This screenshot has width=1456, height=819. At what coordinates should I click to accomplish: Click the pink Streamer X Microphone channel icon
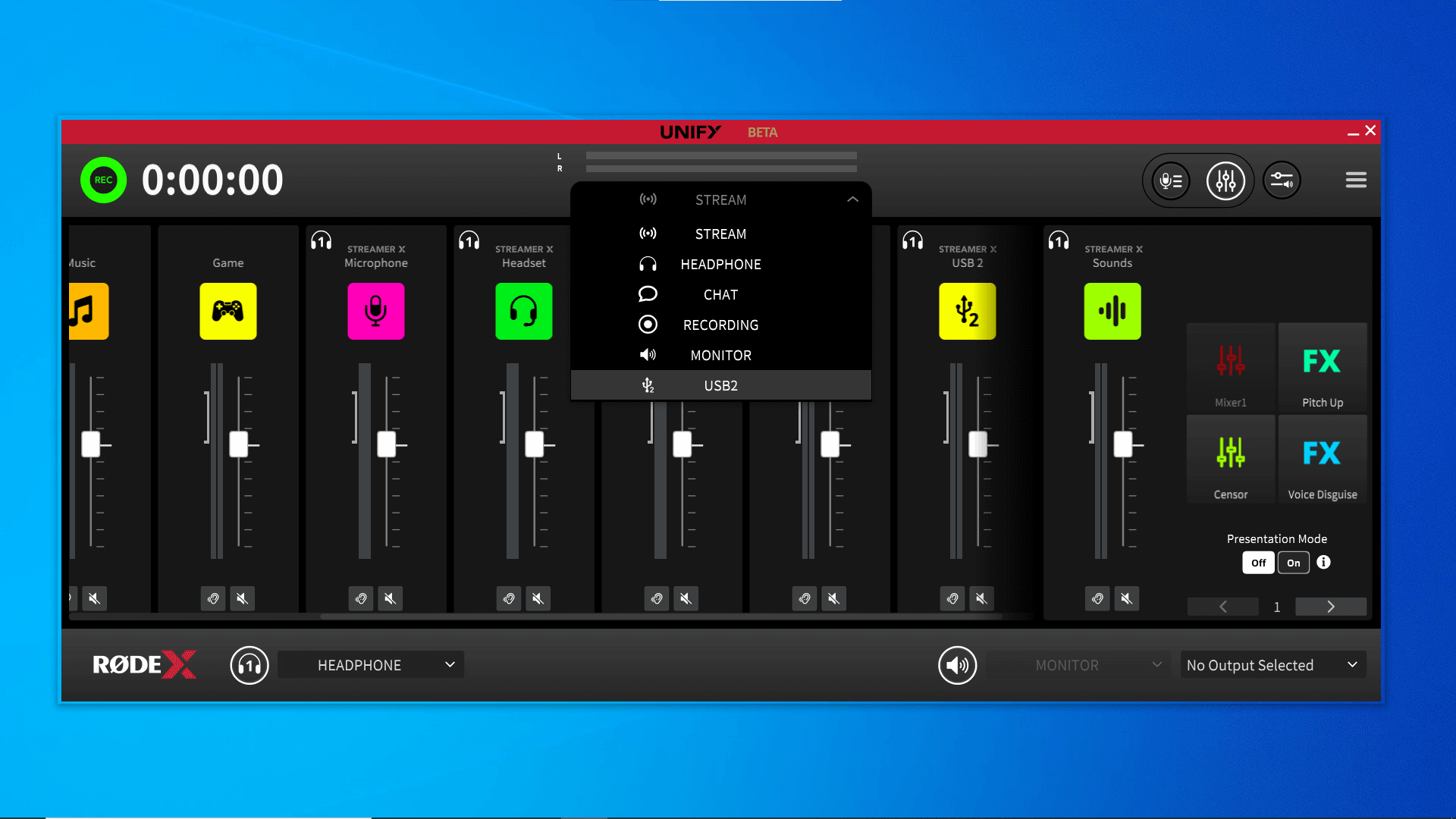[376, 311]
